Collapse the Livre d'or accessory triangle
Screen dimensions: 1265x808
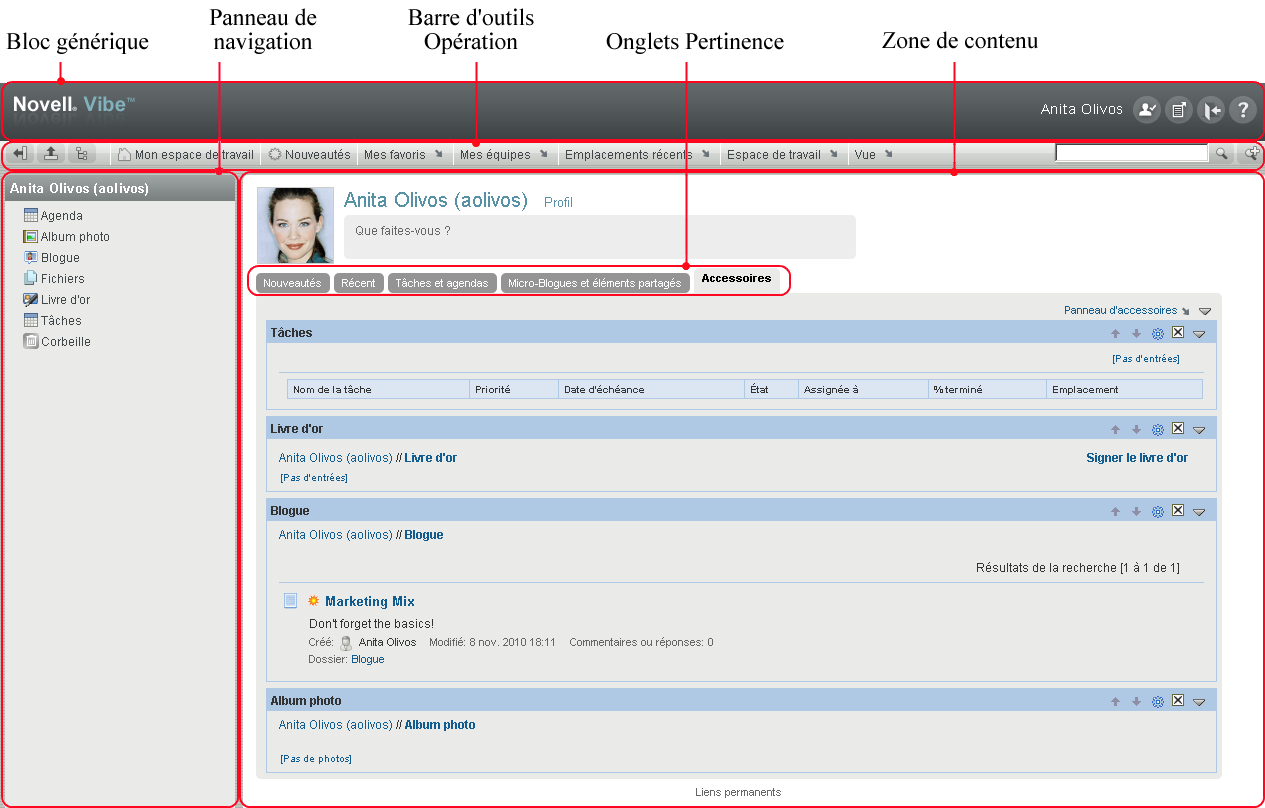coord(1199,430)
